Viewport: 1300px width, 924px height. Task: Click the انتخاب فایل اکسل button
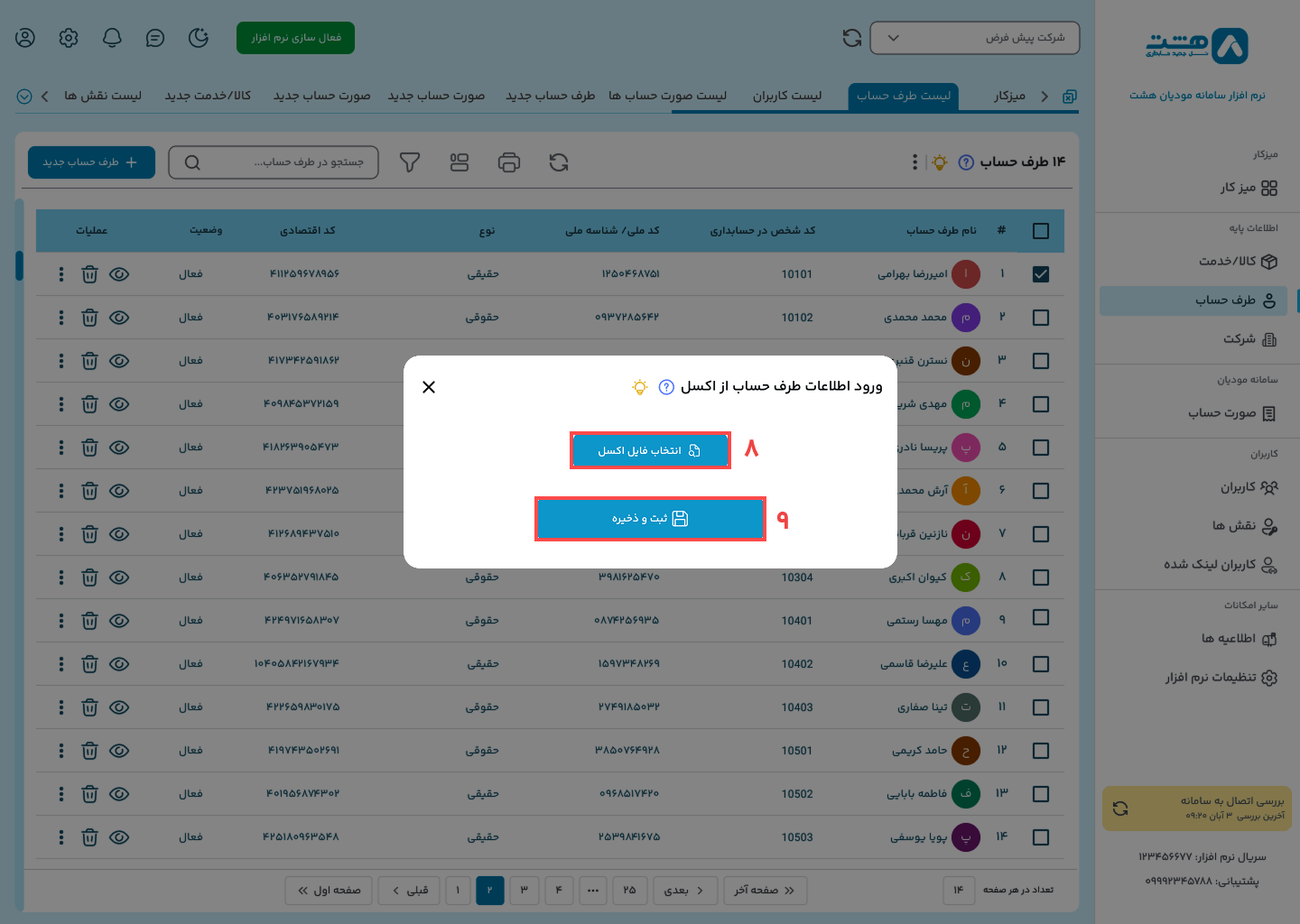pyautogui.click(x=650, y=449)
